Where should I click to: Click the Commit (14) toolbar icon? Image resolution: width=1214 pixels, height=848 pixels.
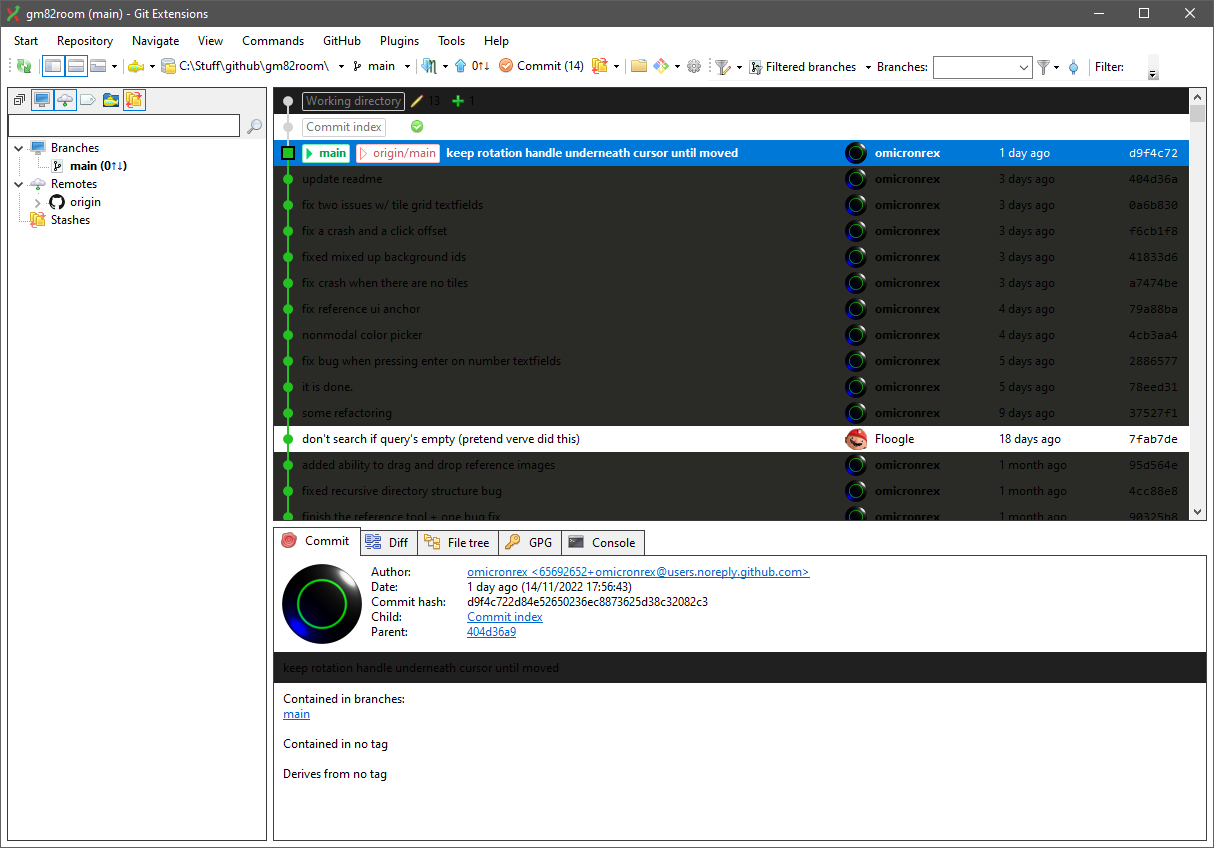click(541, 66)
